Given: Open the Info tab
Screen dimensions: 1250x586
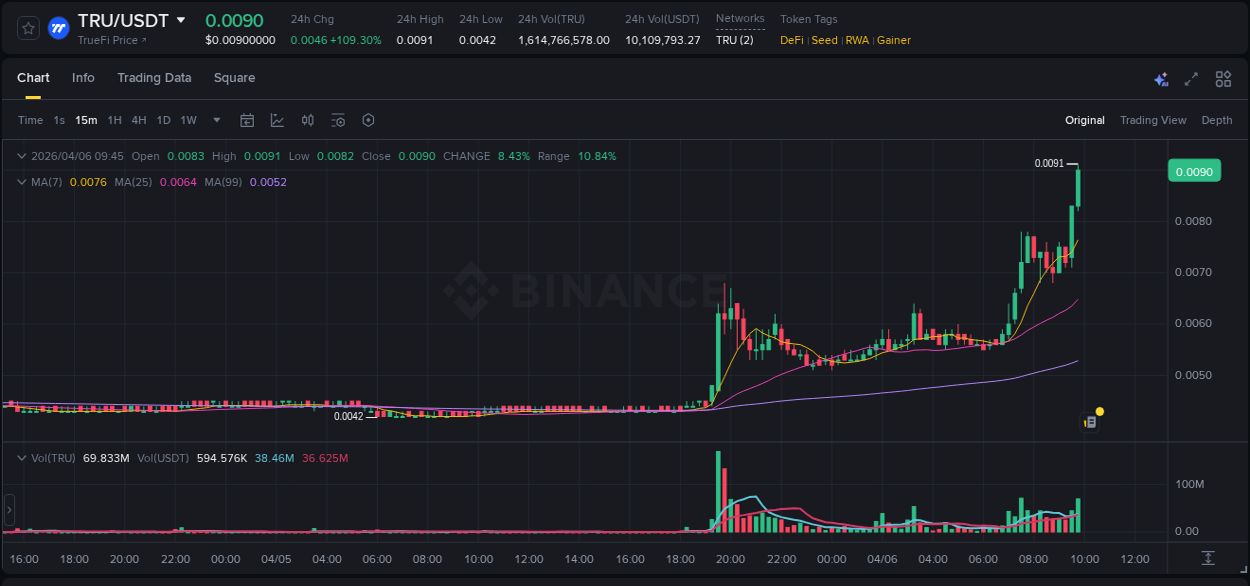Looking at the screenshot, I should (x=83, y=77).
